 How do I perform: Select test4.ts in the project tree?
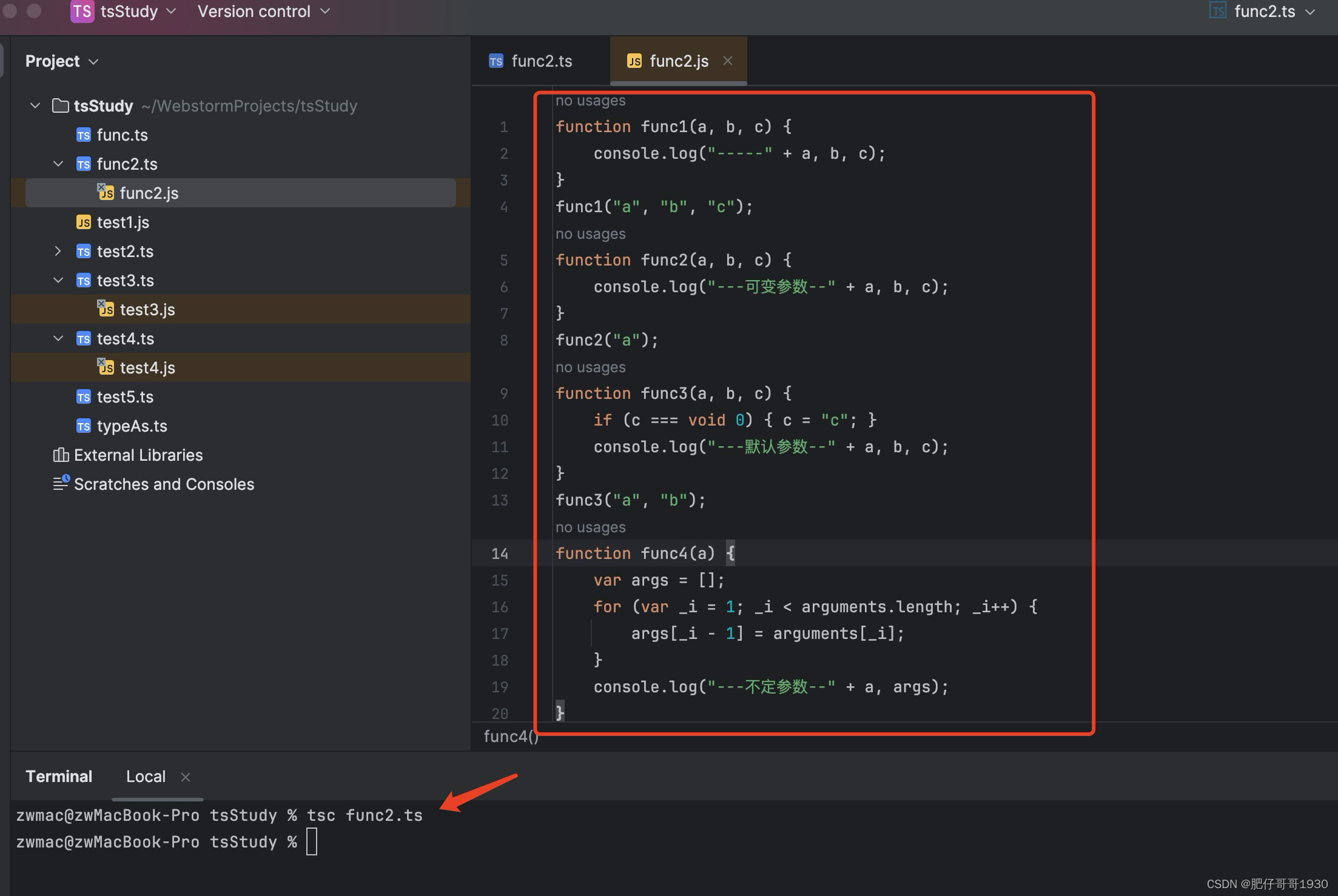125,338
